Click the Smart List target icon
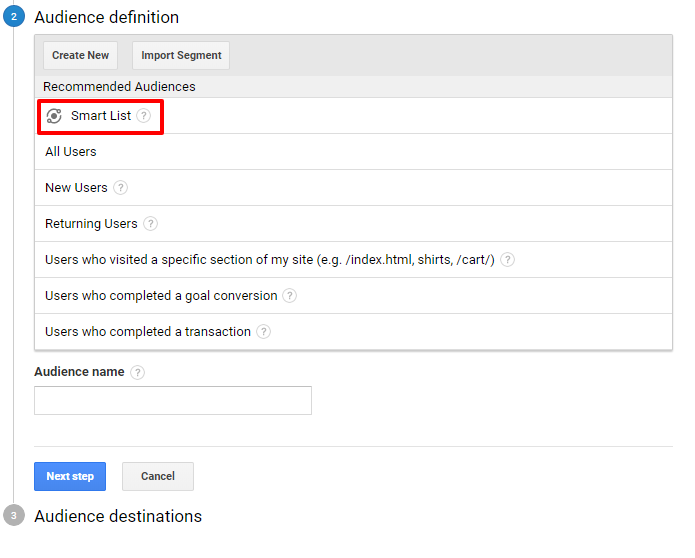 pyautogui.click(x=54, y=116)
